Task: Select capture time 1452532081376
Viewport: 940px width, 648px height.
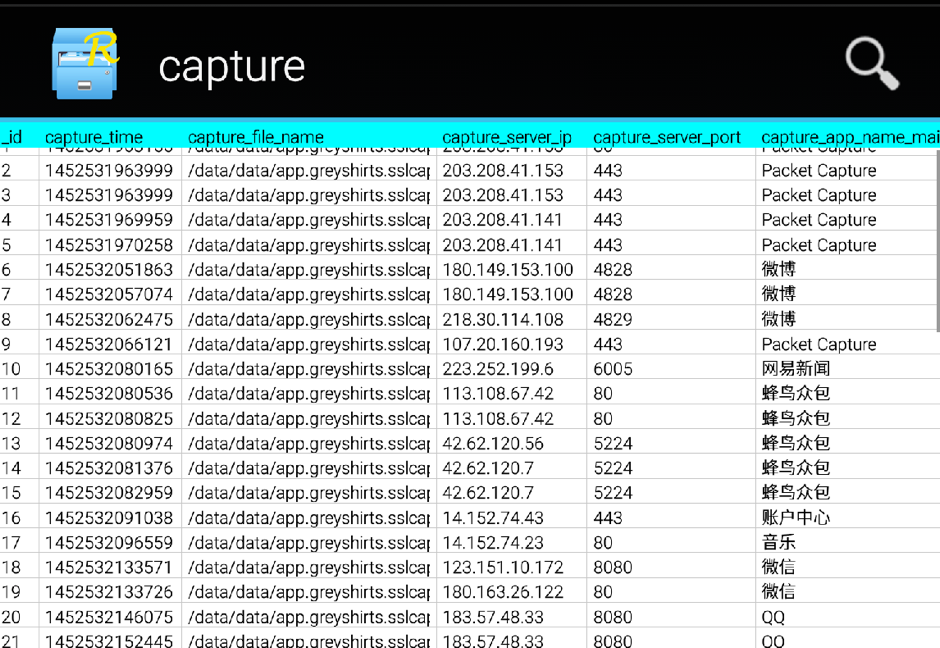Action: (109, 468)
